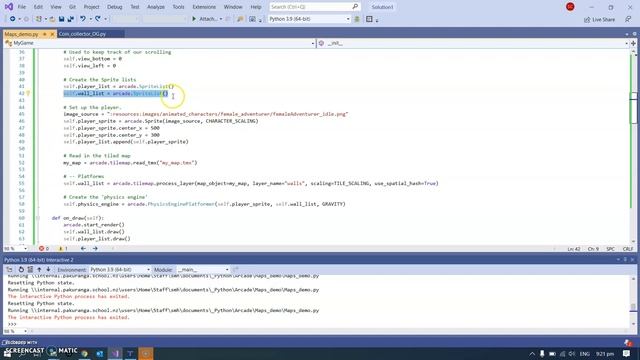Open the Edit menu
The height and width of the screenshot is (360, 640).
pyautogui.click(x=38, y=7)
